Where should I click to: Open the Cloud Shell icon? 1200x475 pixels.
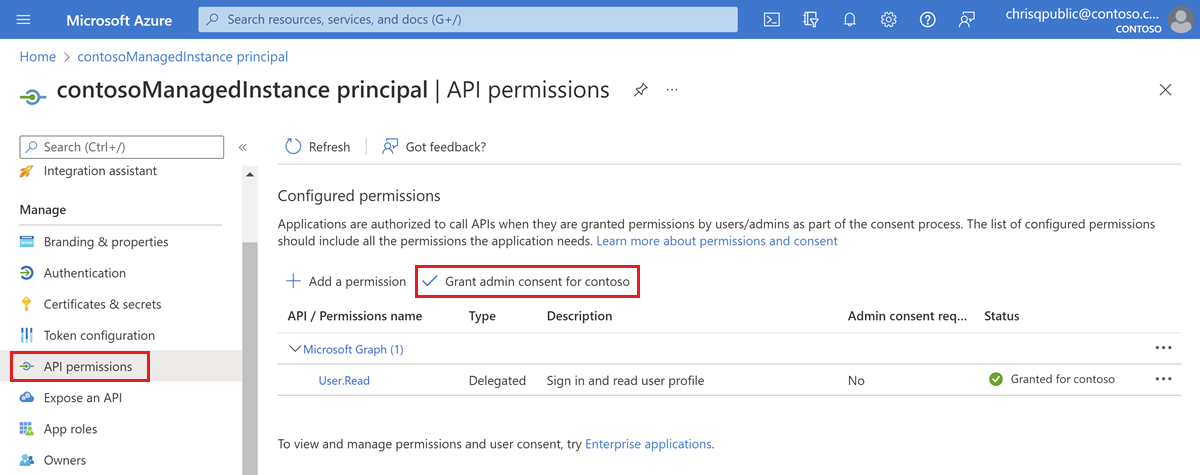(x=772, y=19)
